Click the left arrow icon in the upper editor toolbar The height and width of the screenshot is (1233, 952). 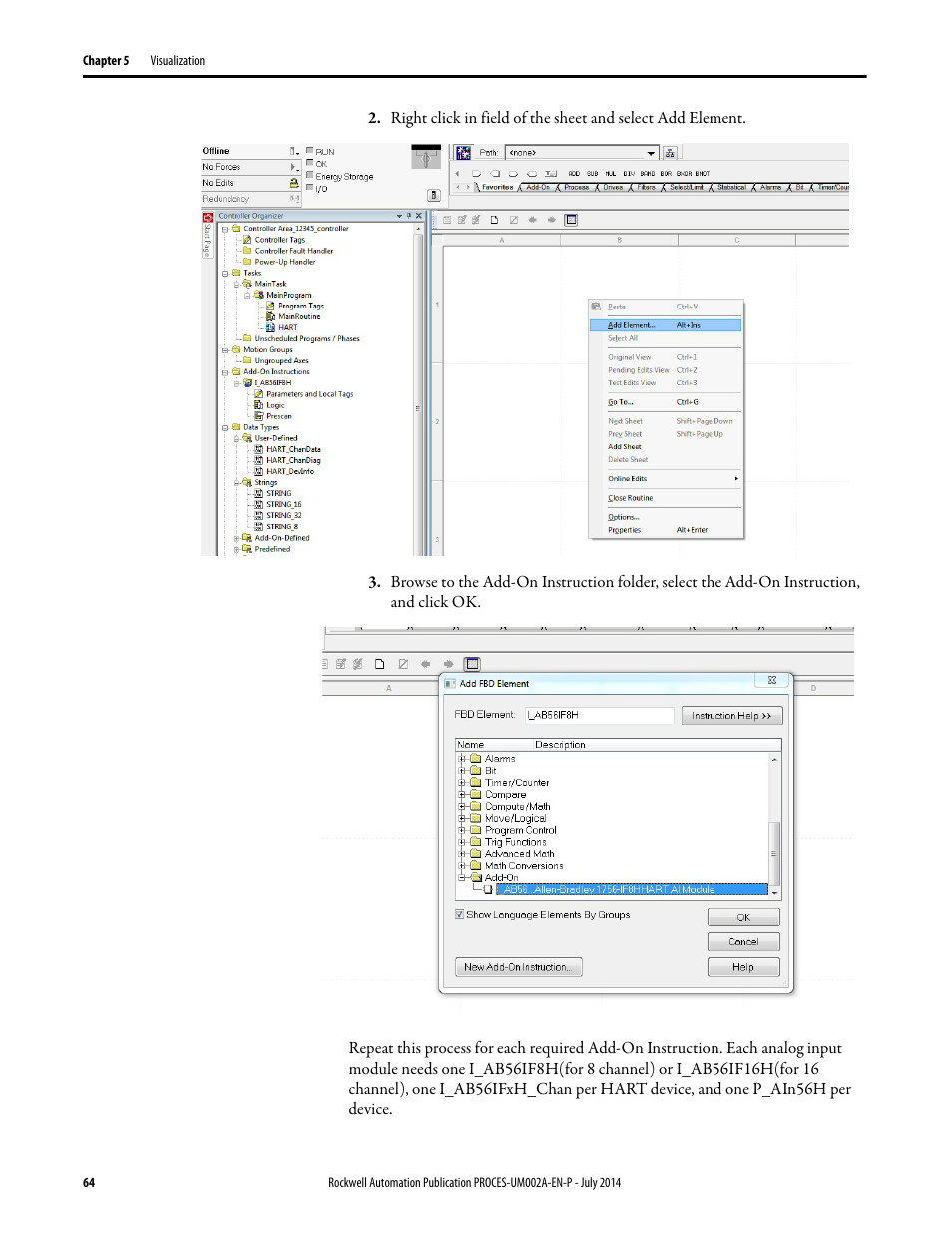pyautogui.click(x=533, y=220)
